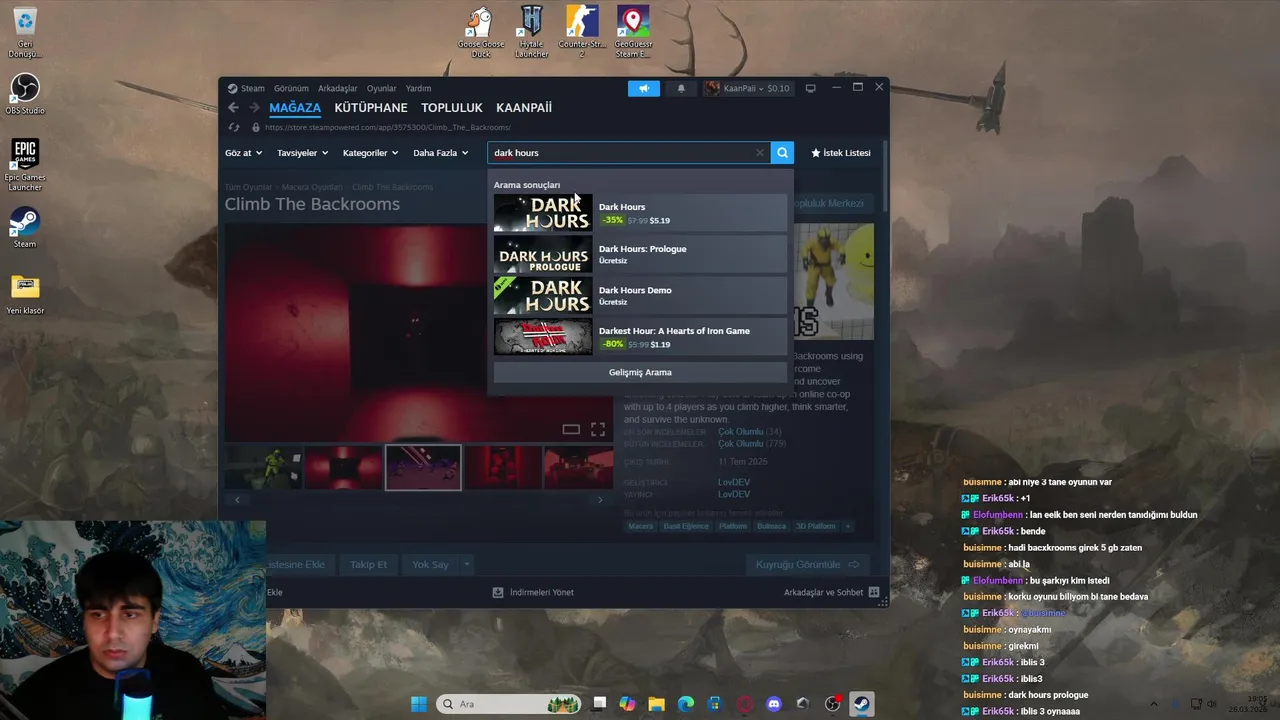Open File Explorer from the taskbar

(x=657, y=704)
